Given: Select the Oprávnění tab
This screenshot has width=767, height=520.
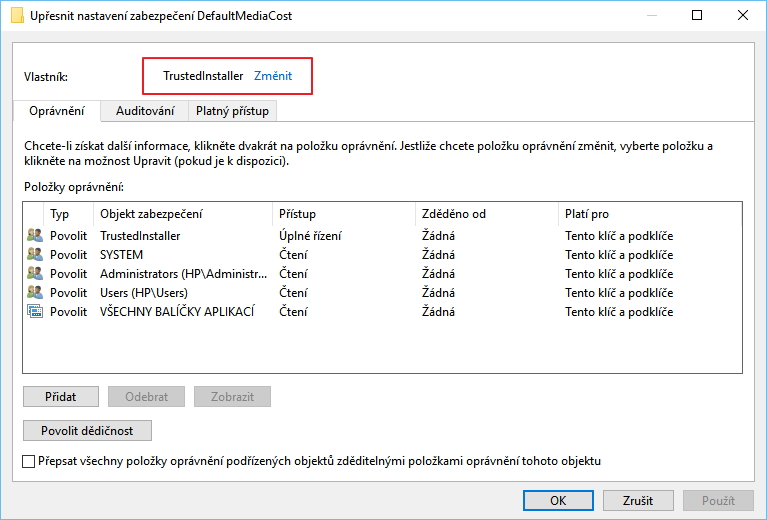Looking at the screenshot, I should click(x=57, y=111).
